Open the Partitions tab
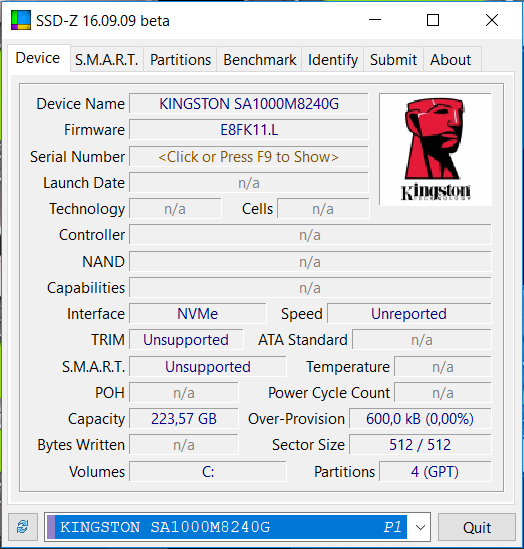524x549 pixels. click(x=180, y=60)
